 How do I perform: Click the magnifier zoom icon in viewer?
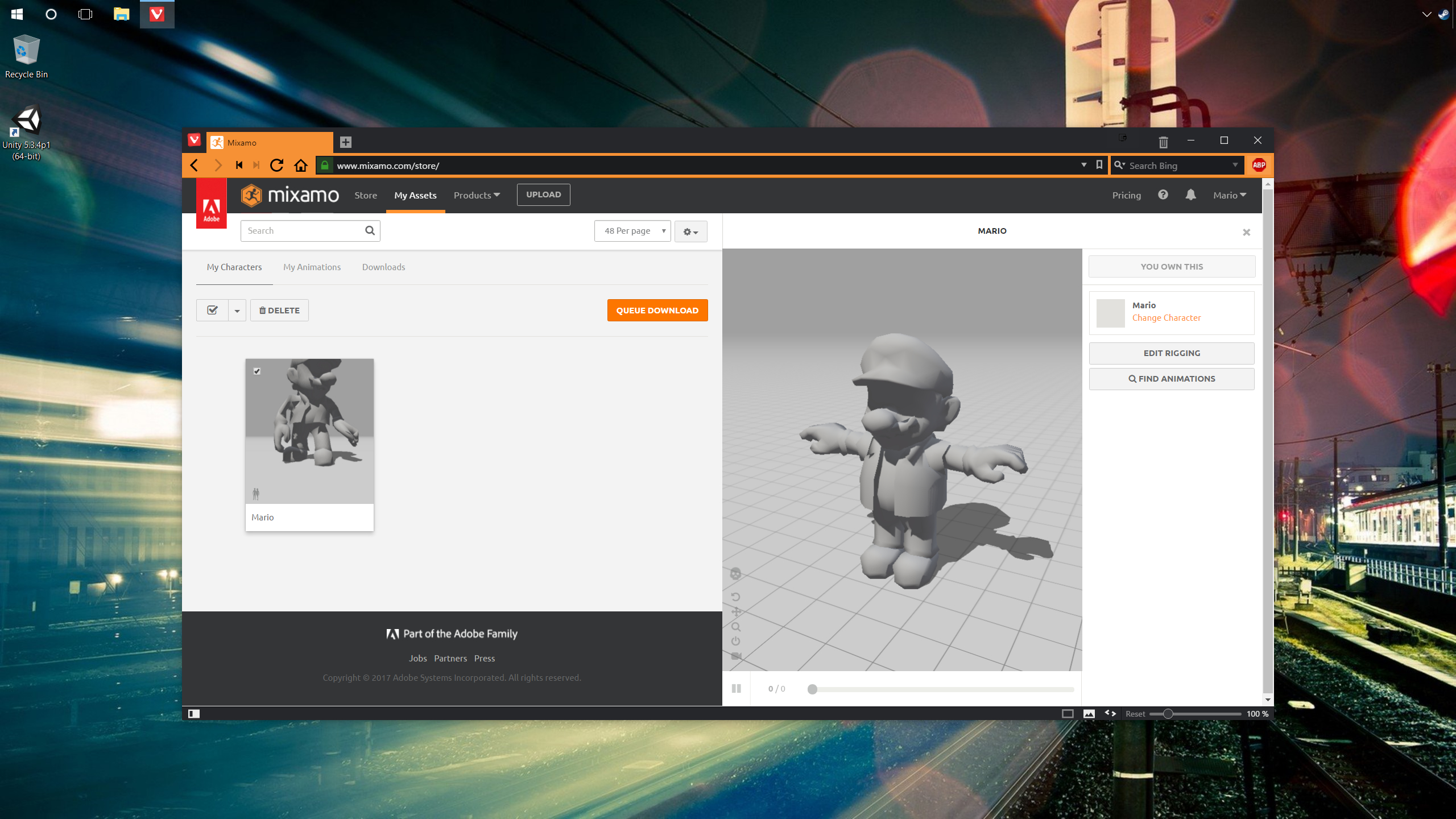pyautogui.click(x=736, y=627)
